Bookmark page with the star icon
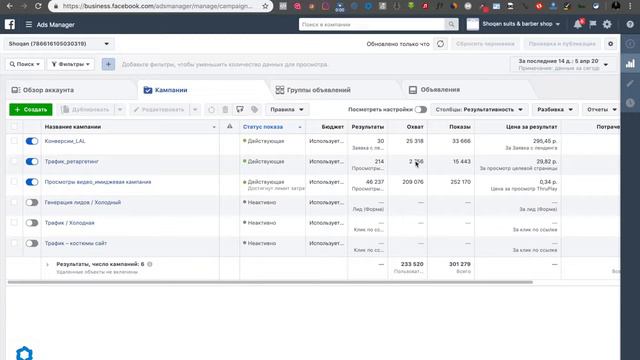 [265, 6]
